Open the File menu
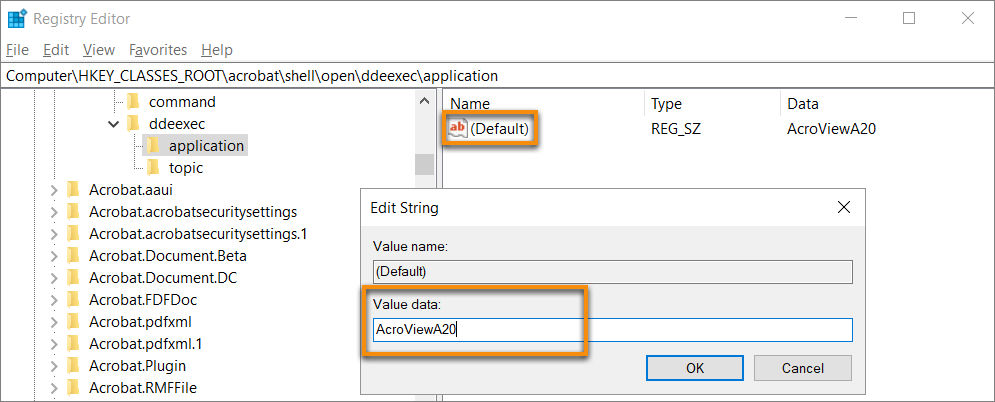This screenshot has height=402, width=995. point(18,49)
